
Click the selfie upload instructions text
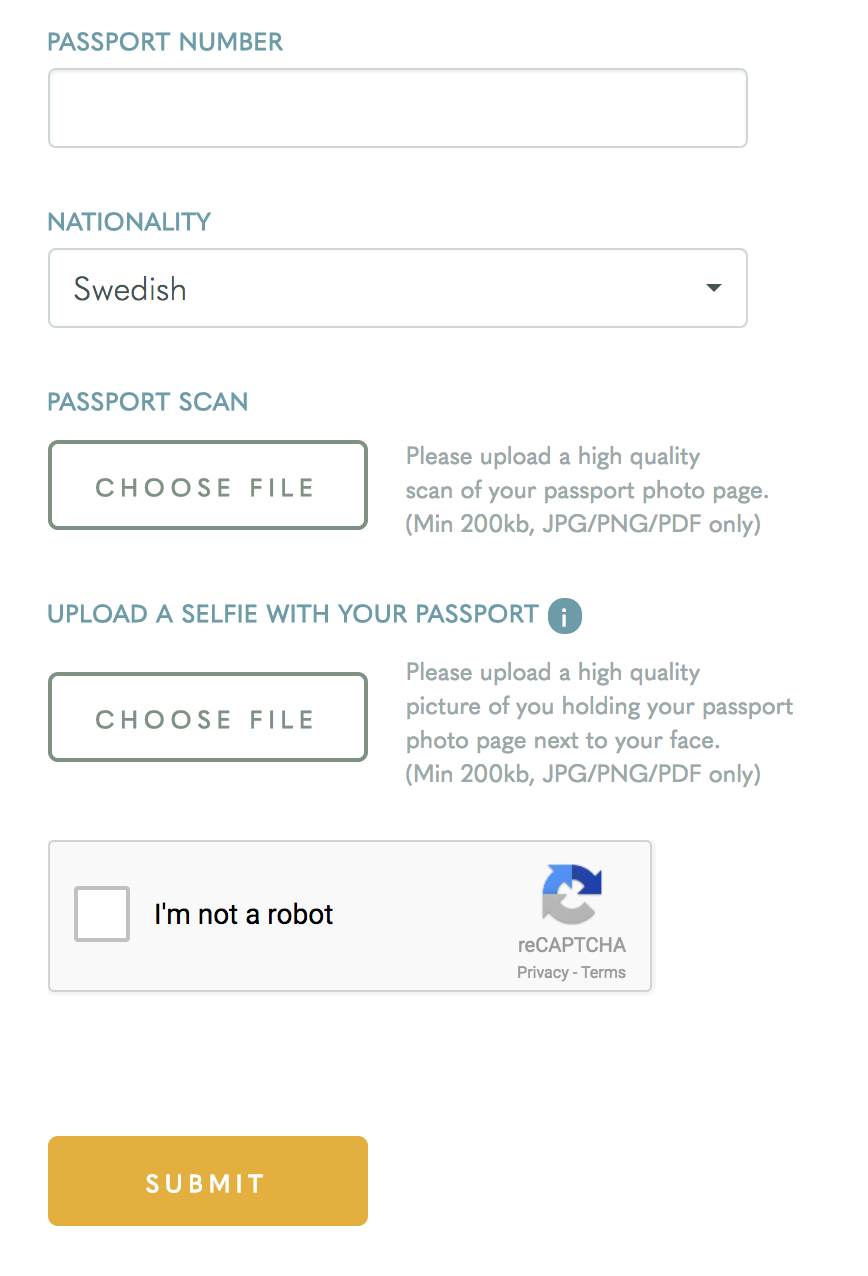coord(598,723)
